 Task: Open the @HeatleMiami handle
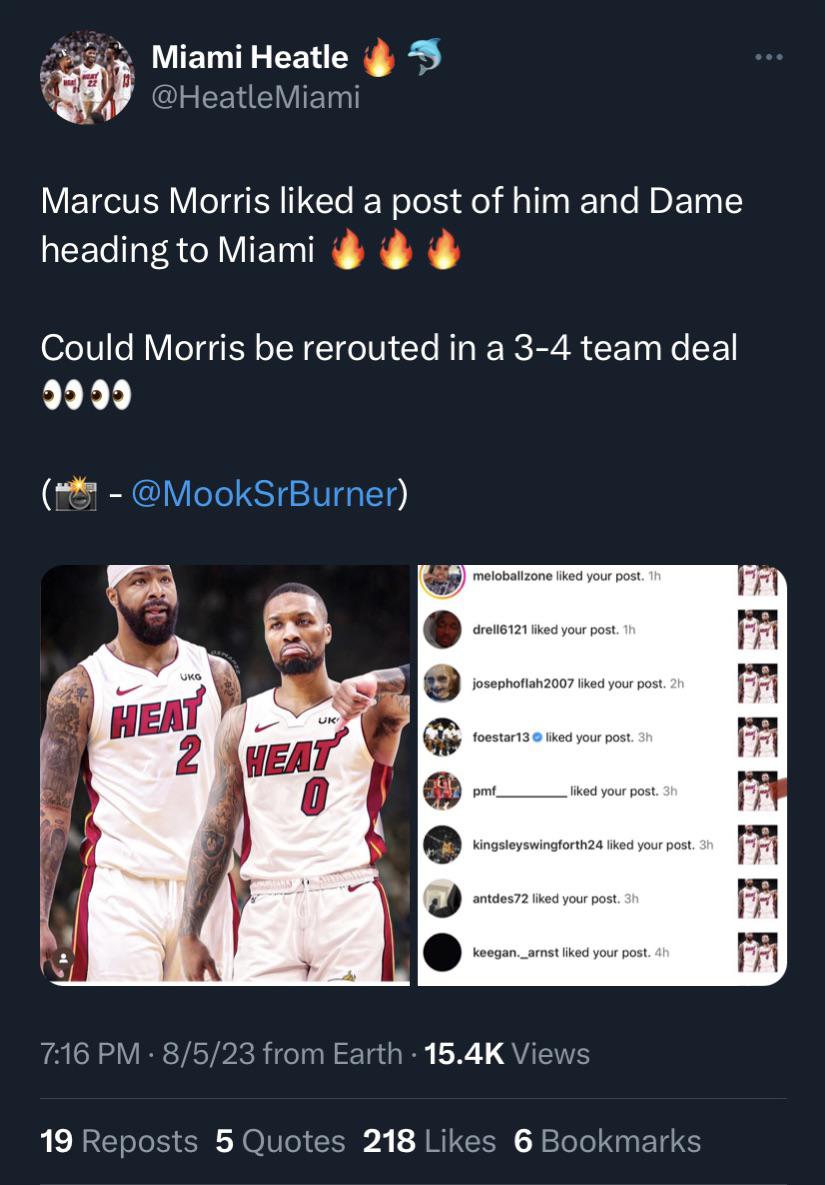point(255,97)
